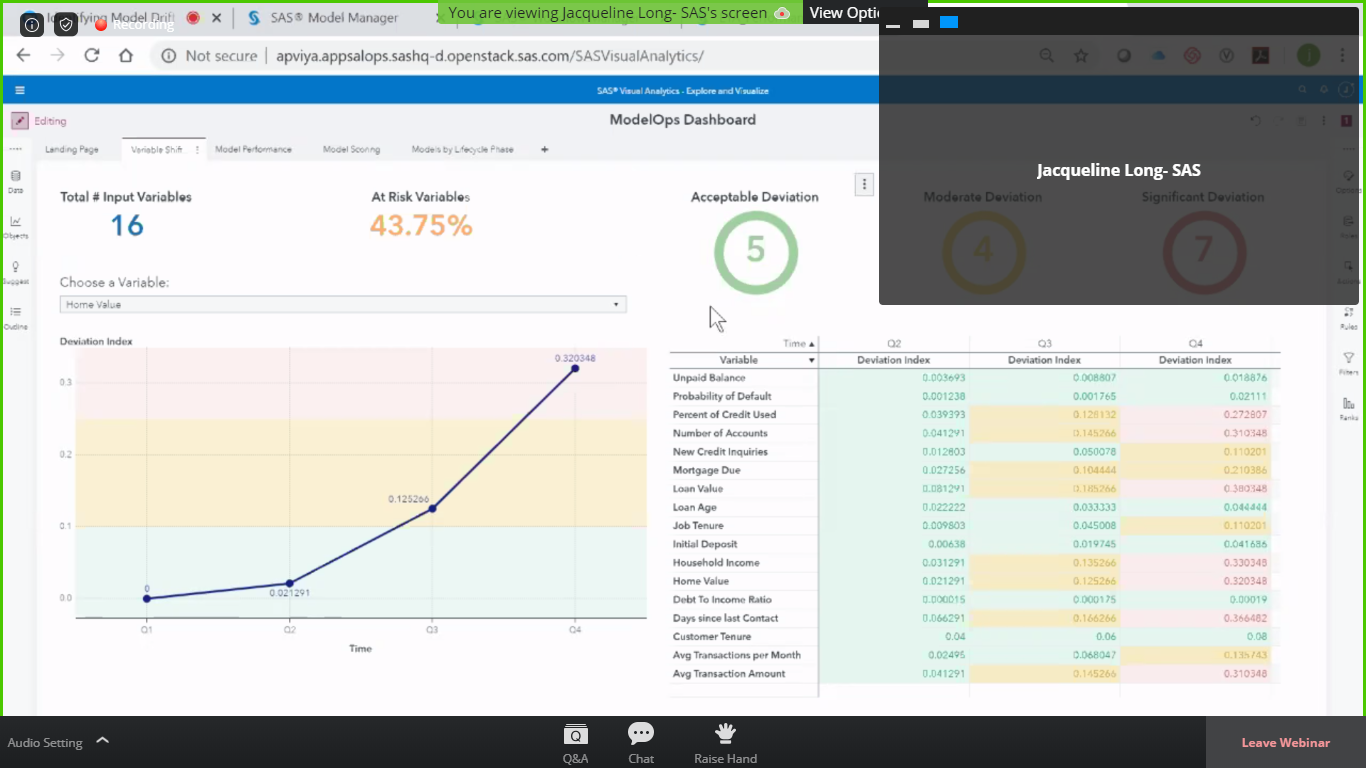The width and height of the screenshot is (1366, 768).
Task: Expand the Audio Setting caret menu
Action: (x=102, y=742)
